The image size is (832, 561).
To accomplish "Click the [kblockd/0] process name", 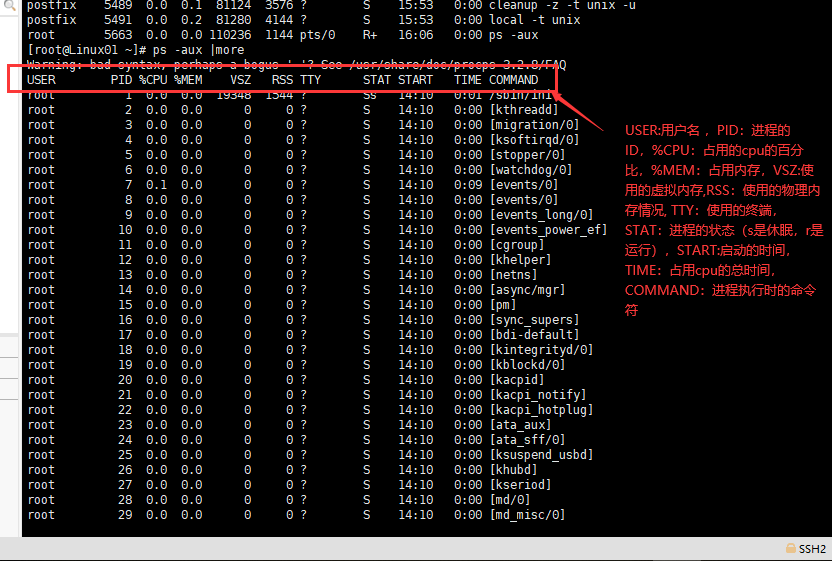I will tap(527, 365).
